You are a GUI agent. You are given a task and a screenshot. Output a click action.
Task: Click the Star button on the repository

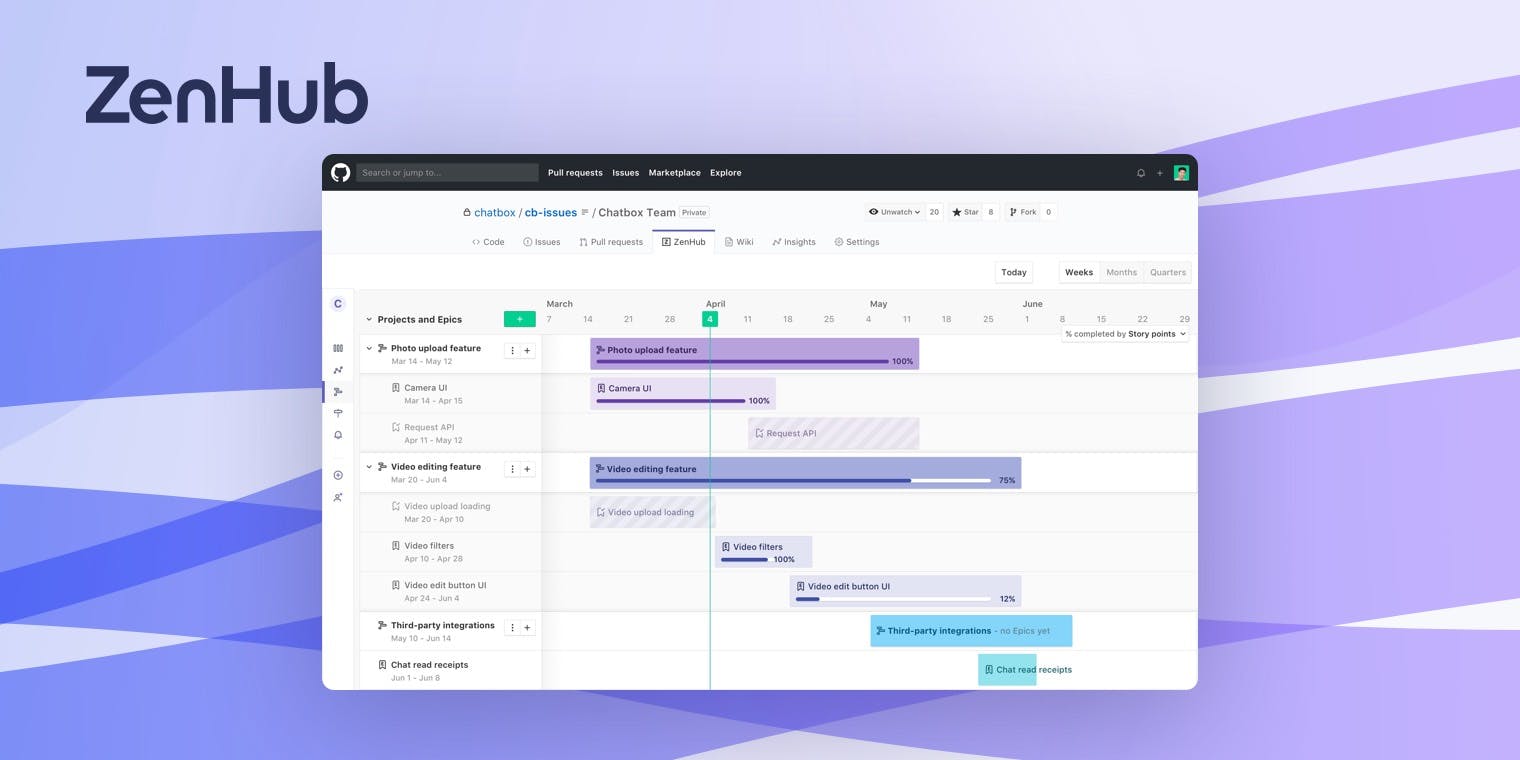click(x=965, y=212)
